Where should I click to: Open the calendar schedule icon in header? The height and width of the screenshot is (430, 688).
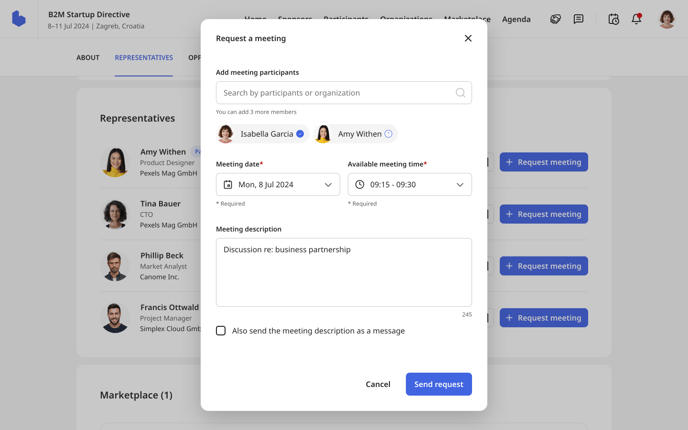click(613, 19)
